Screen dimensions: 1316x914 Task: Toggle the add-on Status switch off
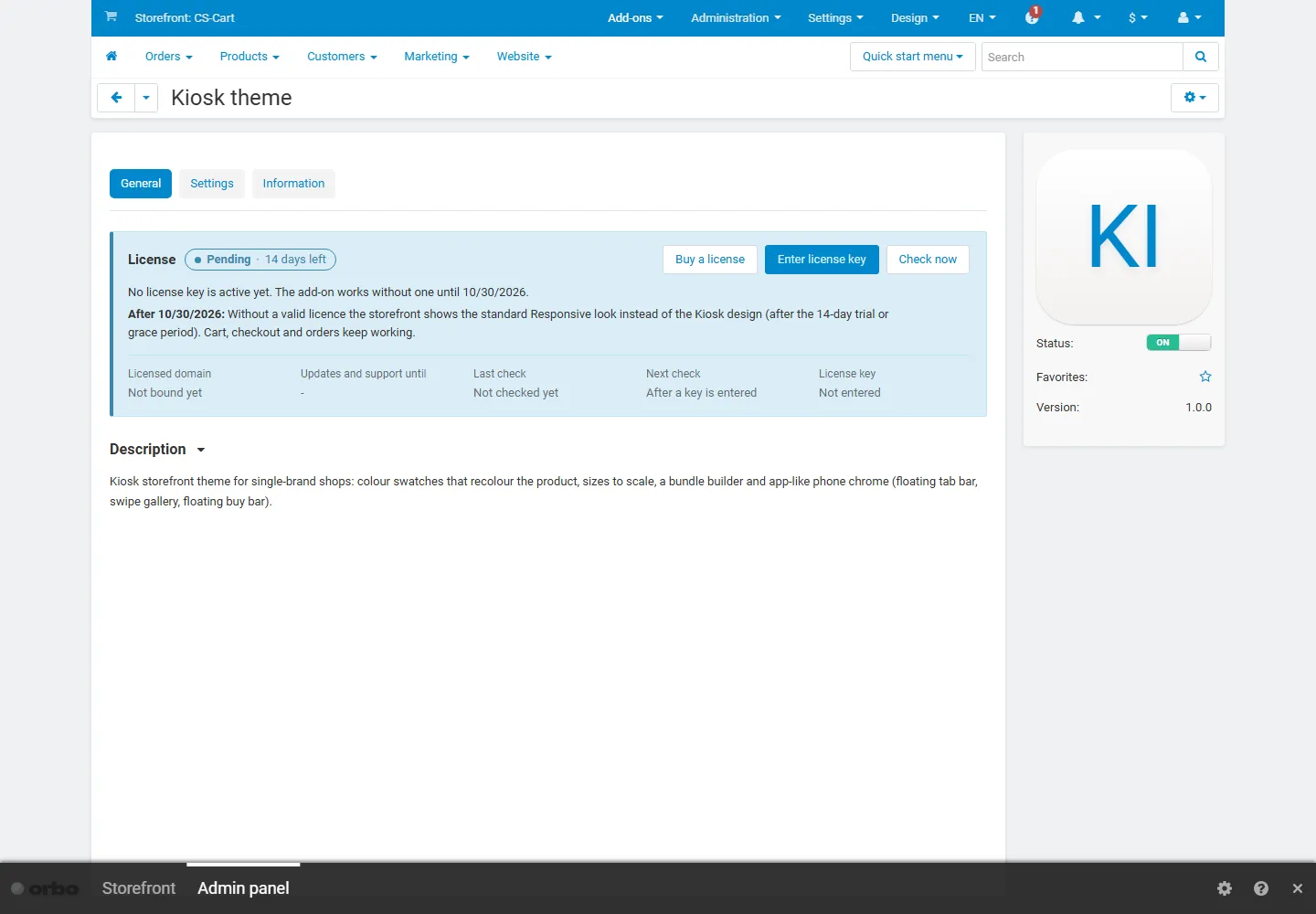[x=1179, y=343]
